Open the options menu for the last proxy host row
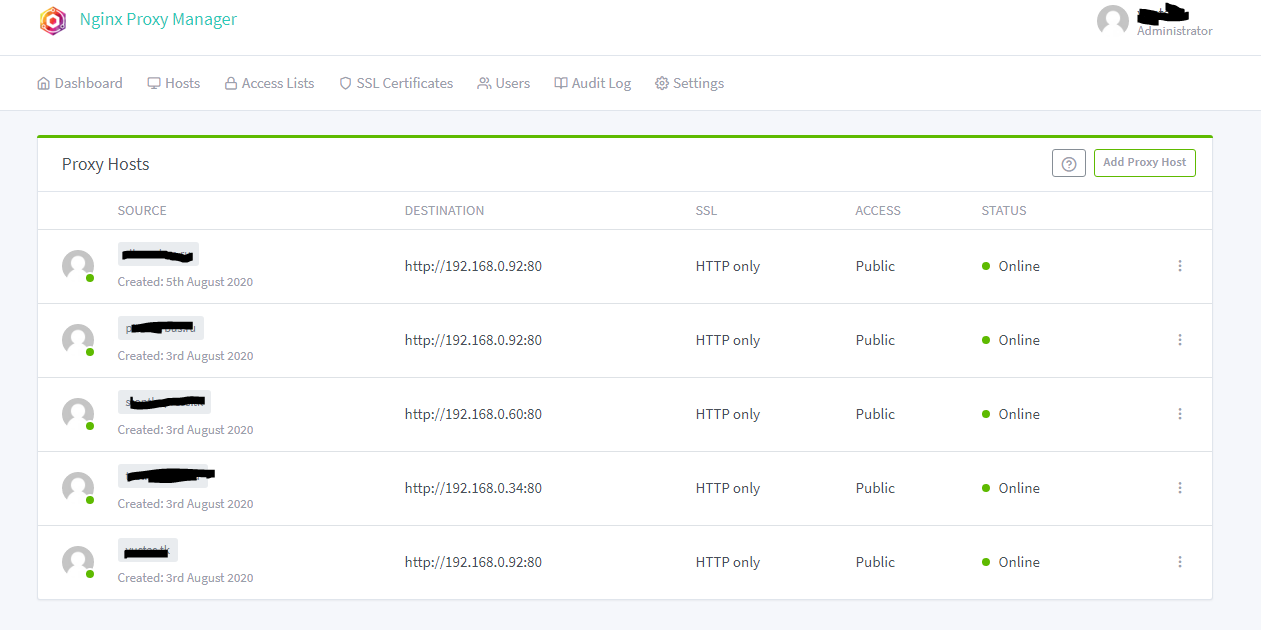 click(x=1180, y=562)
